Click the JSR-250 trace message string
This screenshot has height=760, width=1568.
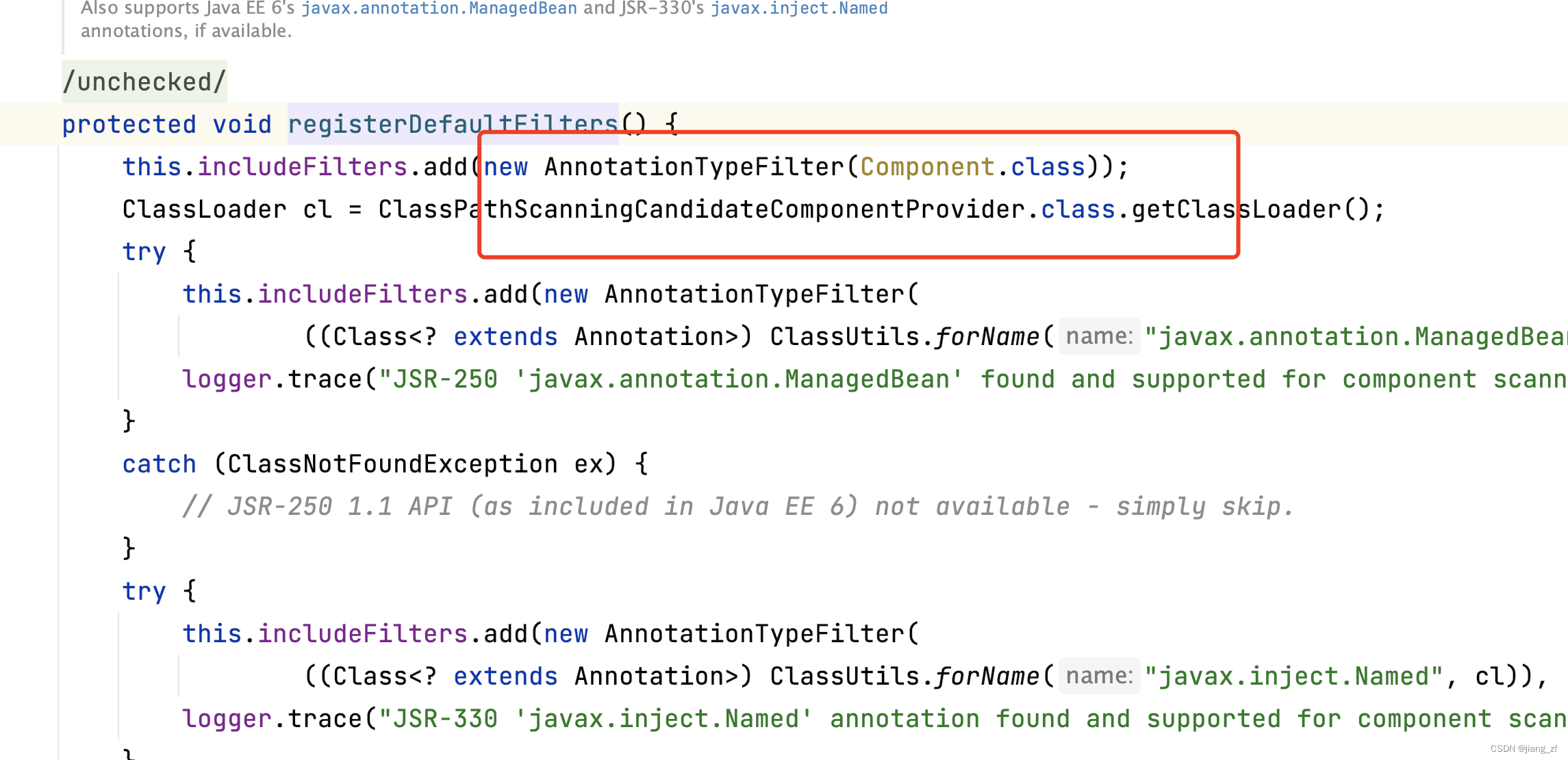pos(973,379)
